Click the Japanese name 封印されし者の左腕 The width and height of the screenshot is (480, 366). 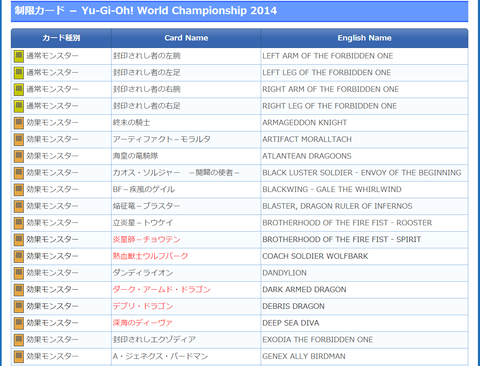coord(147,56)
